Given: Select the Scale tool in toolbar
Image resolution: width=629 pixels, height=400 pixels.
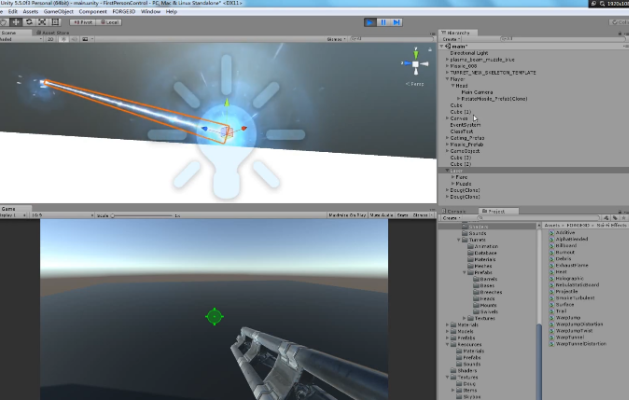Looking at the screenshot, I should click(42, 22).
